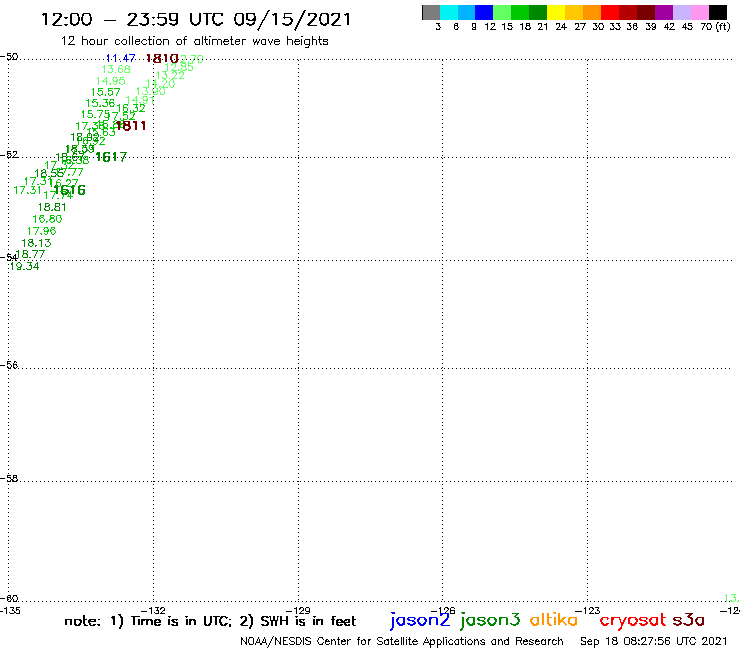Choose the yellow legend color swatch

pos(555,12)
